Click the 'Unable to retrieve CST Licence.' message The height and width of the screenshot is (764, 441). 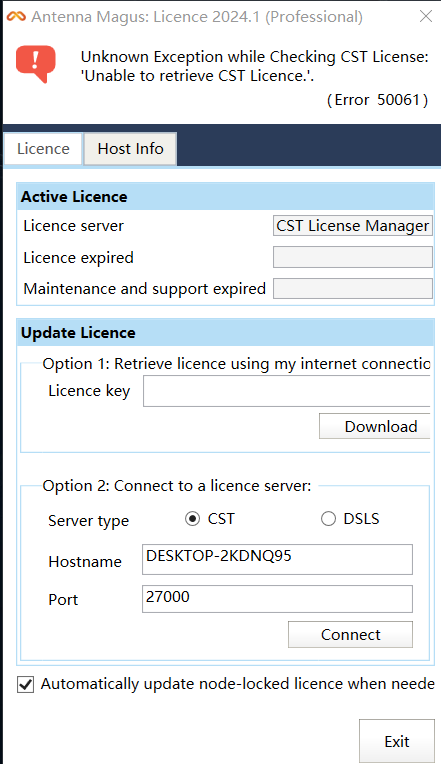tap(197, 76)
